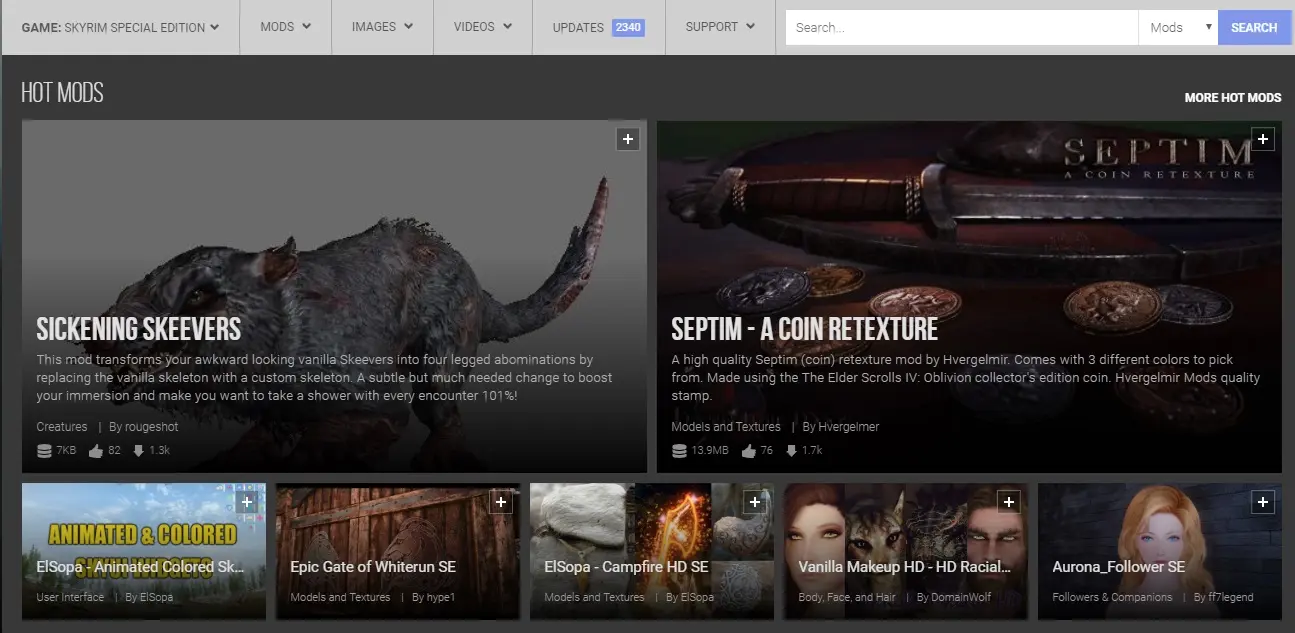Click the blue SEARCH button
1295x633 pixels.
coord(1254,28)
